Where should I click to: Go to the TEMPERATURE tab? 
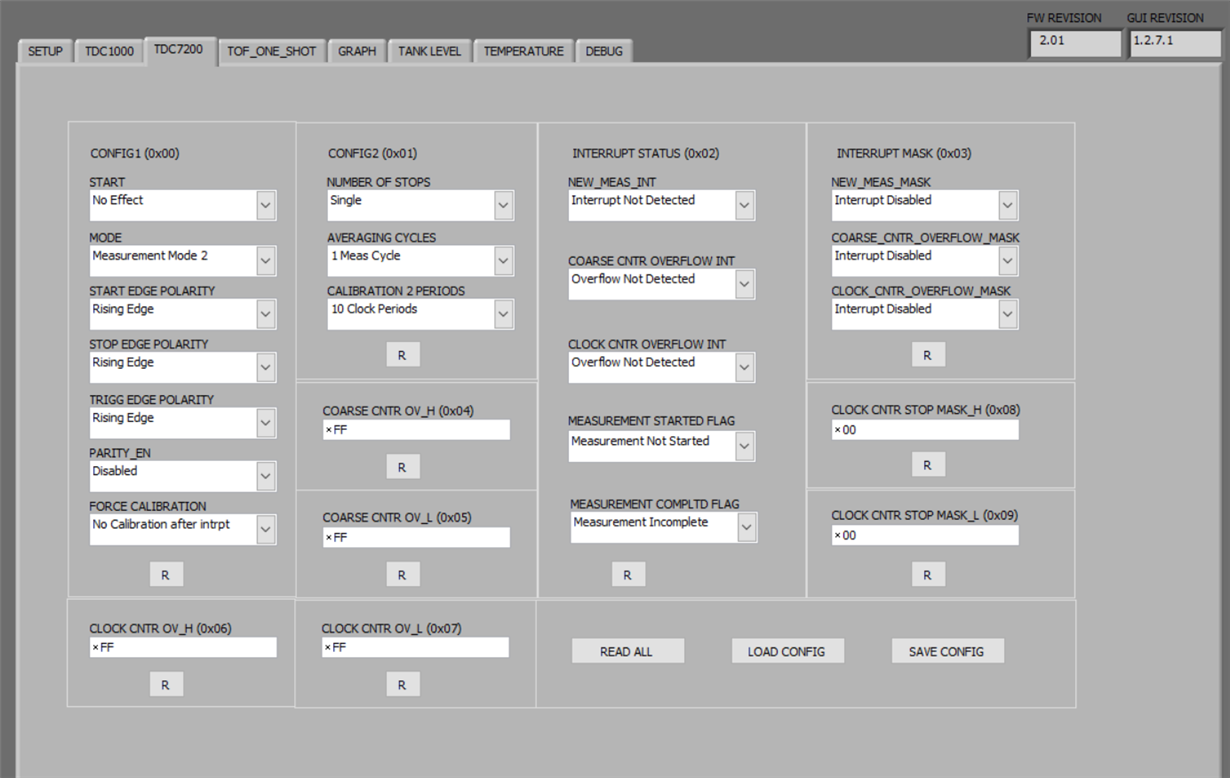[524, 51]
